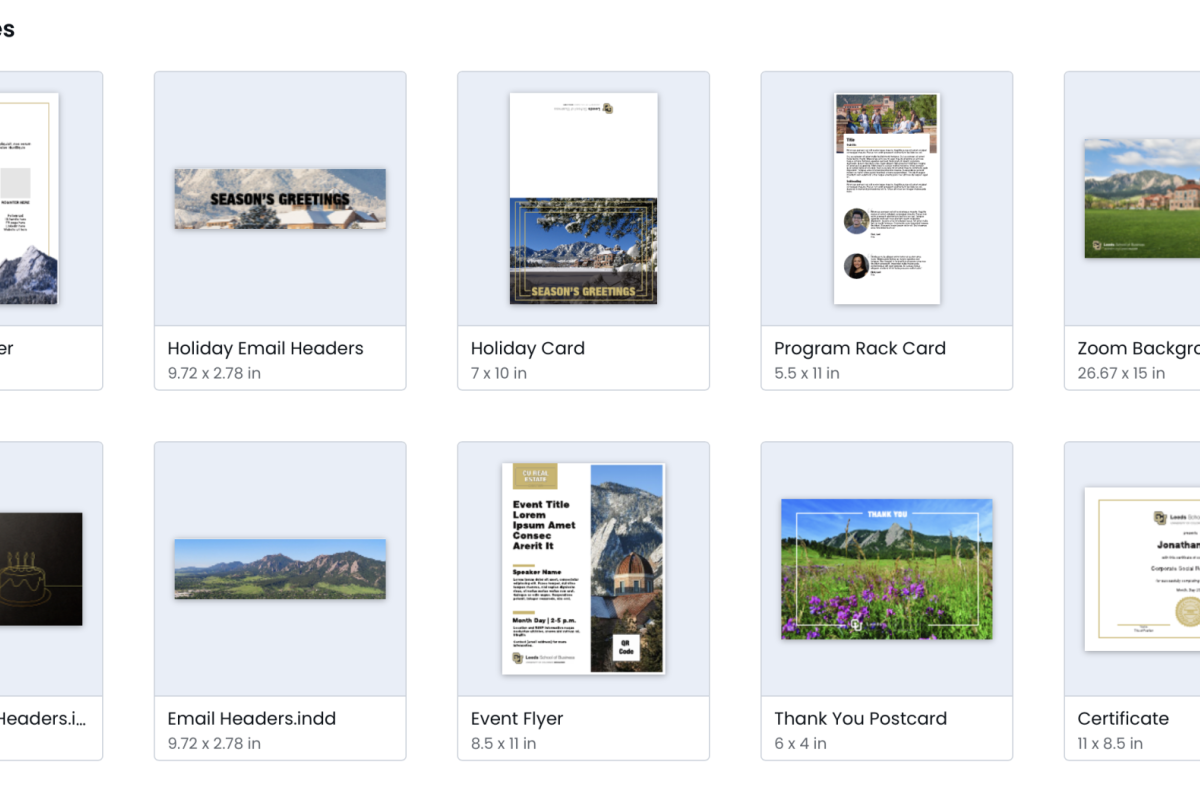Select the "11 x 8.5 in" size label
1200x800 pixels.
pos(1110,743)
